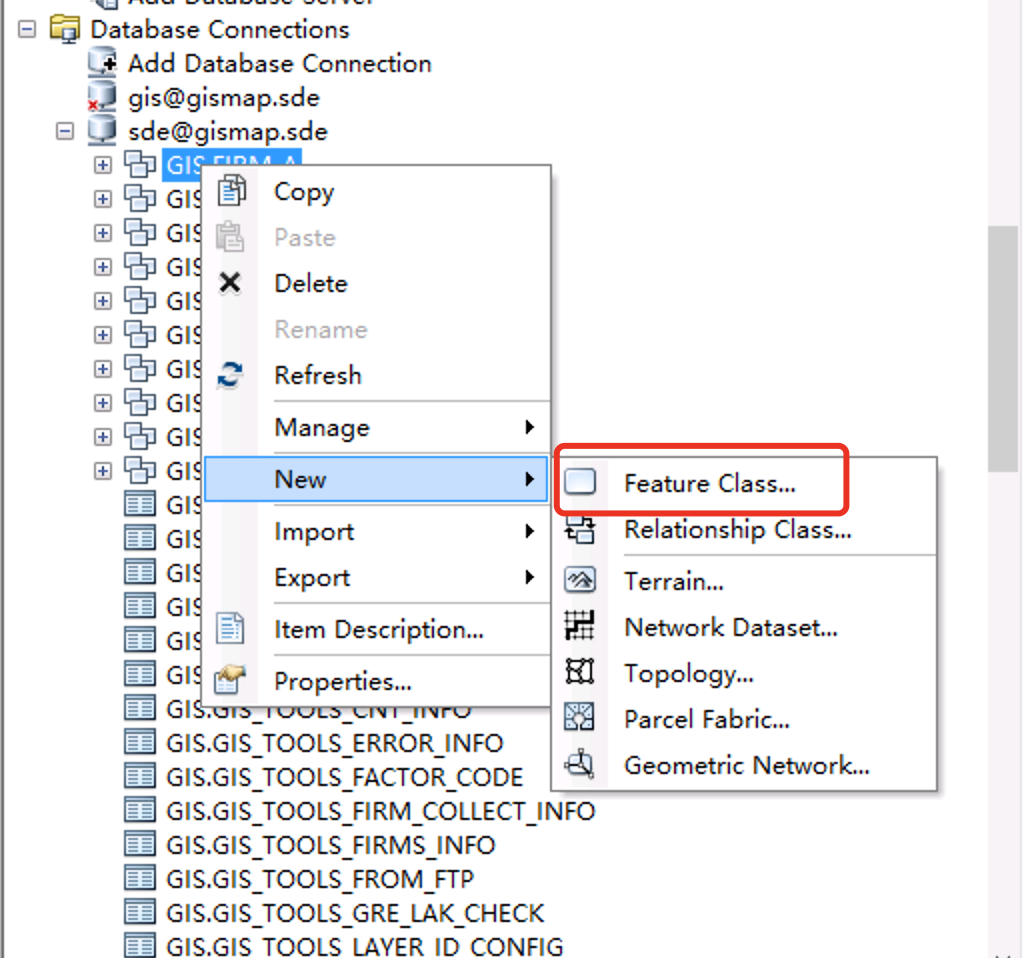Viewport: 1024px width, 958px height.
Task: Open the Manage submenu
Action: [x=320, y=427]
